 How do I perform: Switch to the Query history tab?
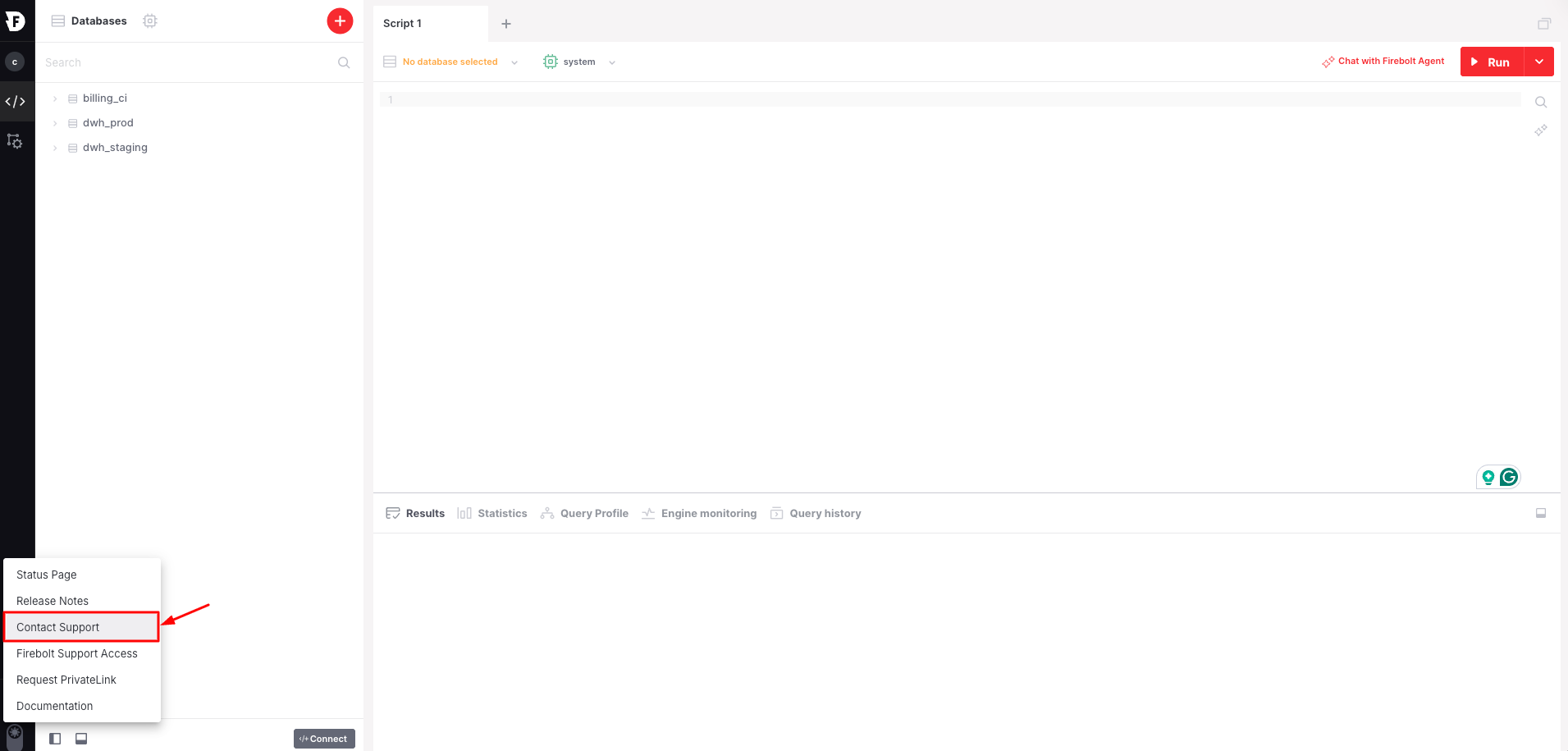point(825,513)
